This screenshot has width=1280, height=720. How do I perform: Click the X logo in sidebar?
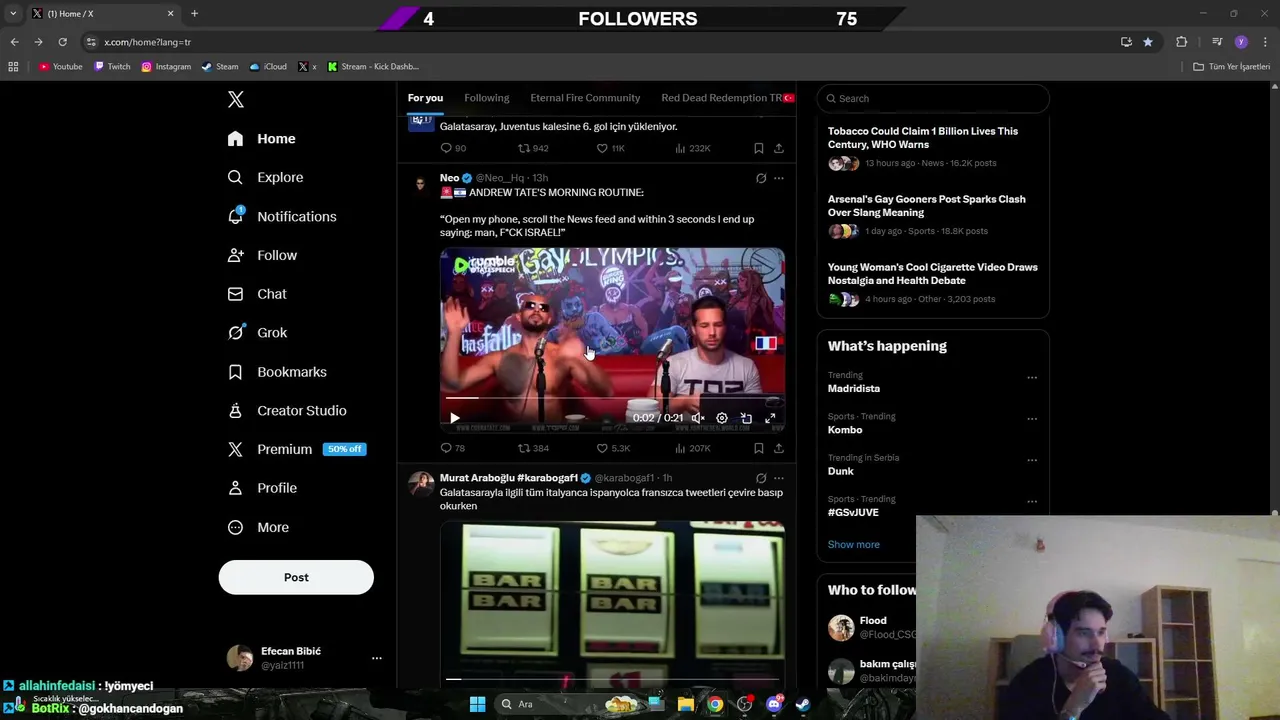(x=236, y=99)
